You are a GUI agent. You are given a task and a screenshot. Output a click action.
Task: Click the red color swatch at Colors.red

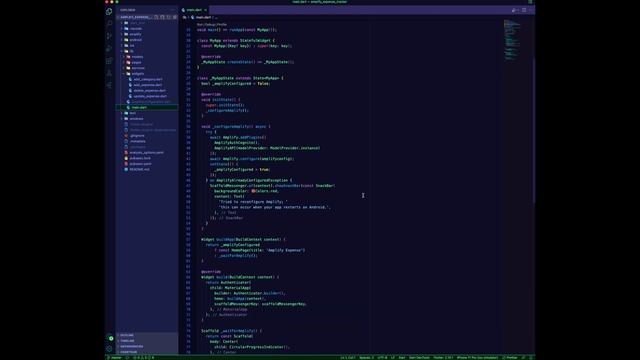pos(253,191)
